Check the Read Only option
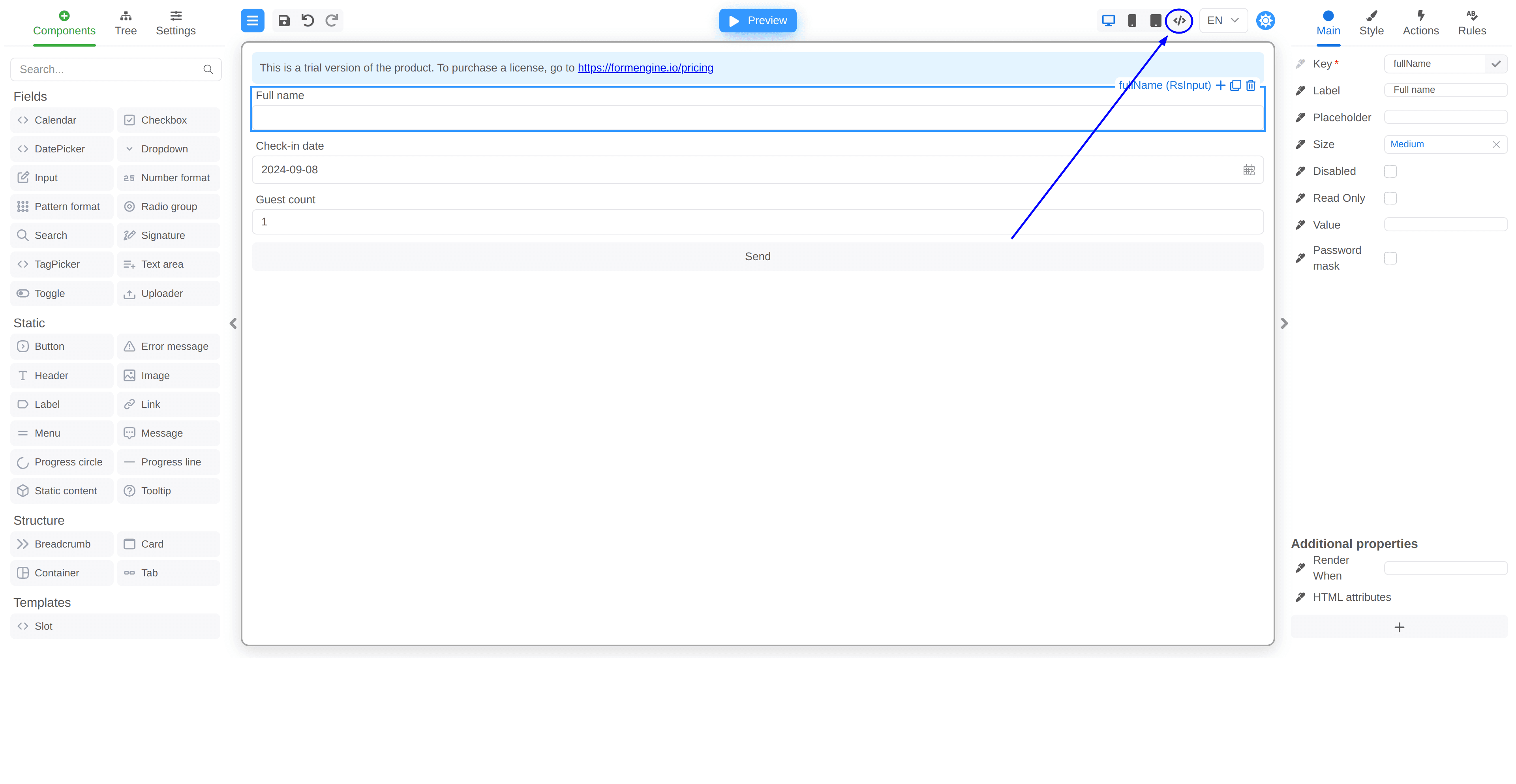 coord(1391,198)
